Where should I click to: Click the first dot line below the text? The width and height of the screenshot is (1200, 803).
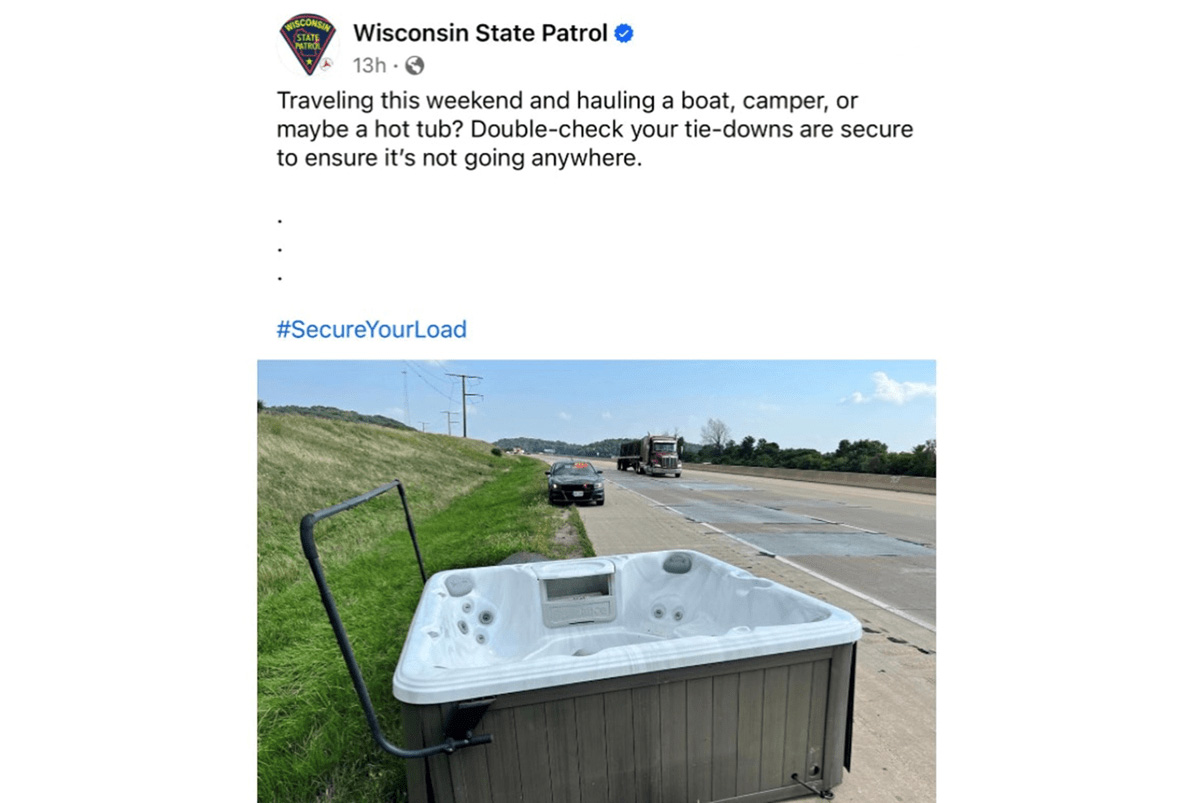(x=279, y=218)
